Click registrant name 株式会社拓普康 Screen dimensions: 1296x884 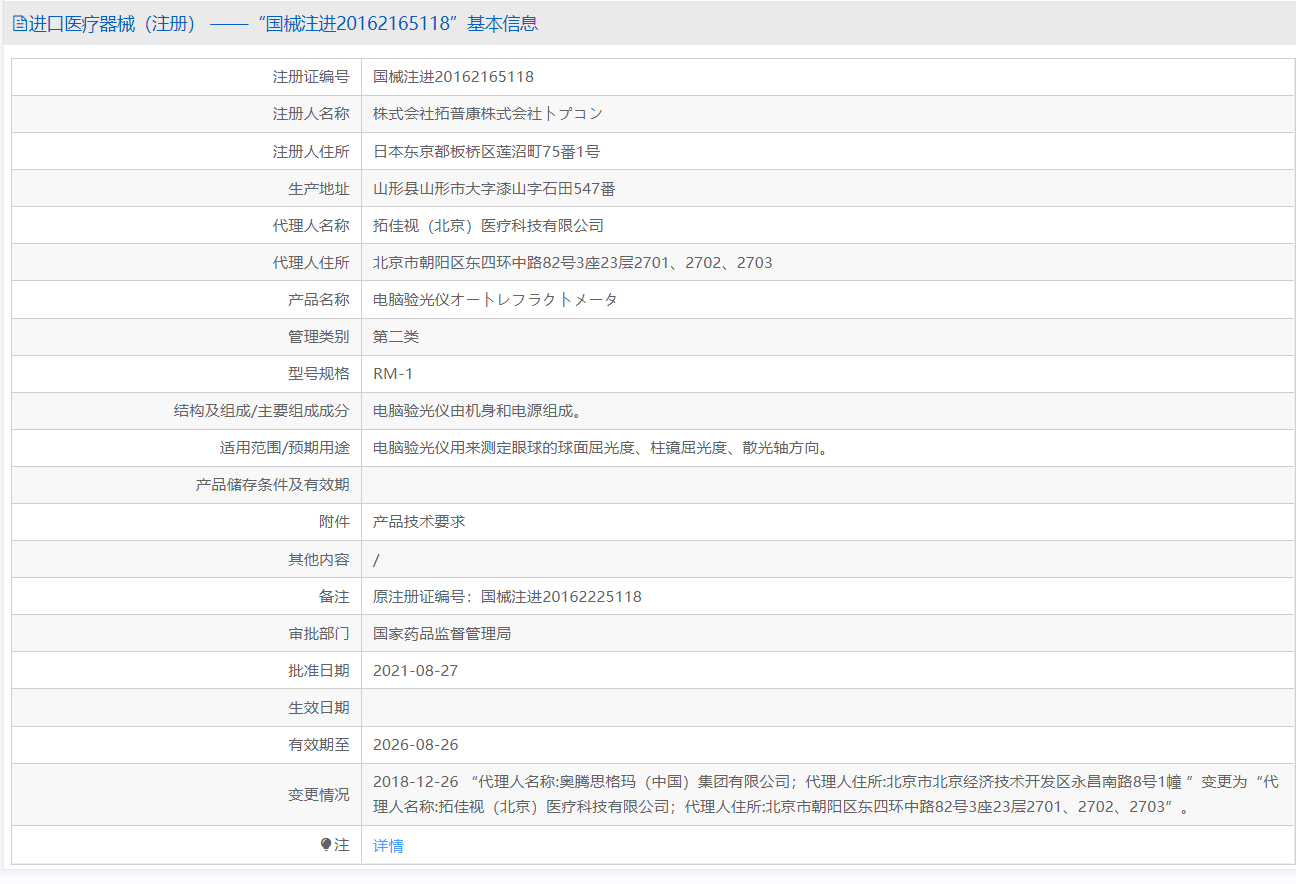(487, 114)
